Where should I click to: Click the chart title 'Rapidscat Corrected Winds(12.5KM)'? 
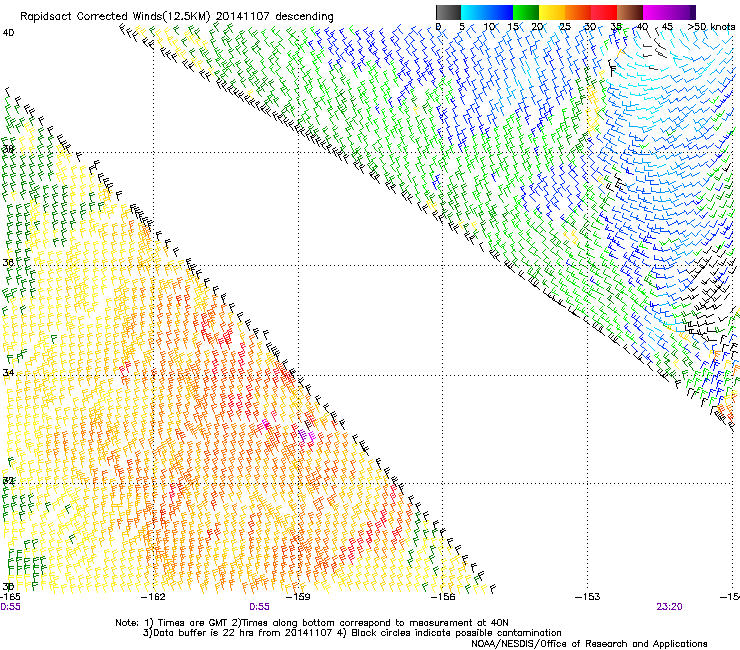coord(115,17)
